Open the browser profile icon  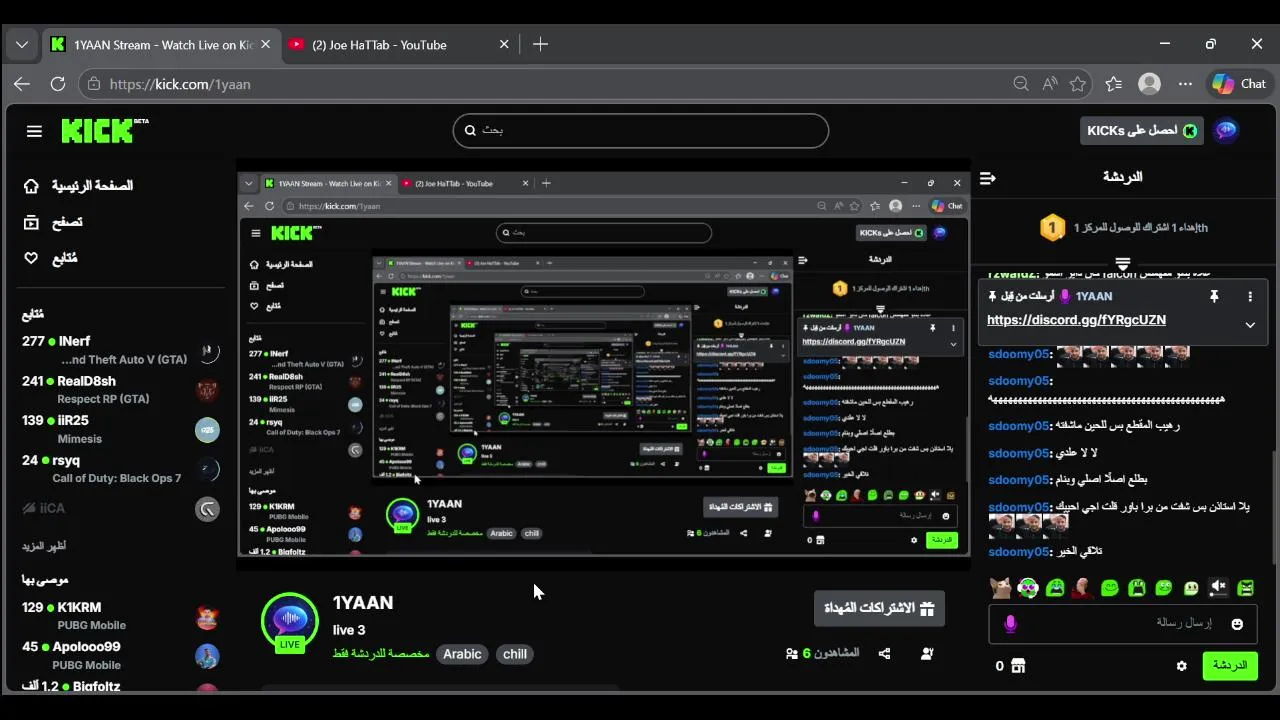click(1150, 84)
